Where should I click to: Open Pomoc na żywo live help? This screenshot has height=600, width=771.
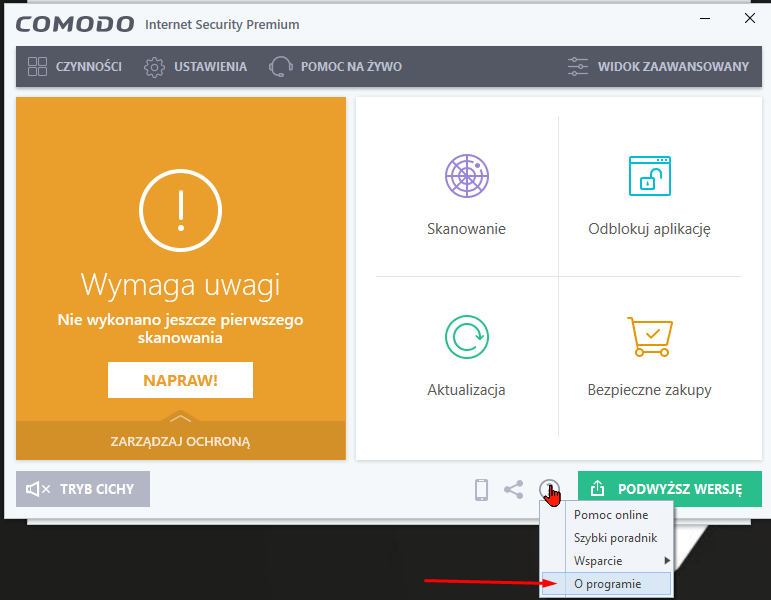click(335, 66)
